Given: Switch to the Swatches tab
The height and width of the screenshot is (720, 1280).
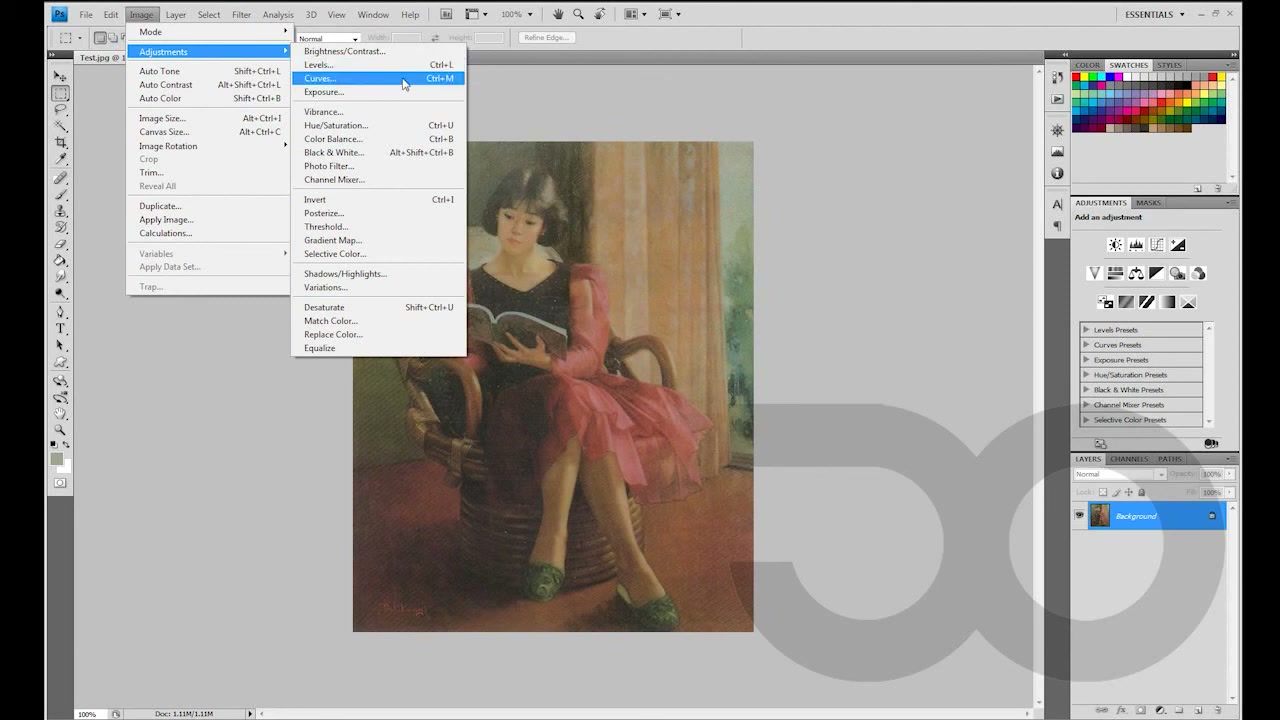Looking at the screenshot, I should click(x=1128, y=65).
